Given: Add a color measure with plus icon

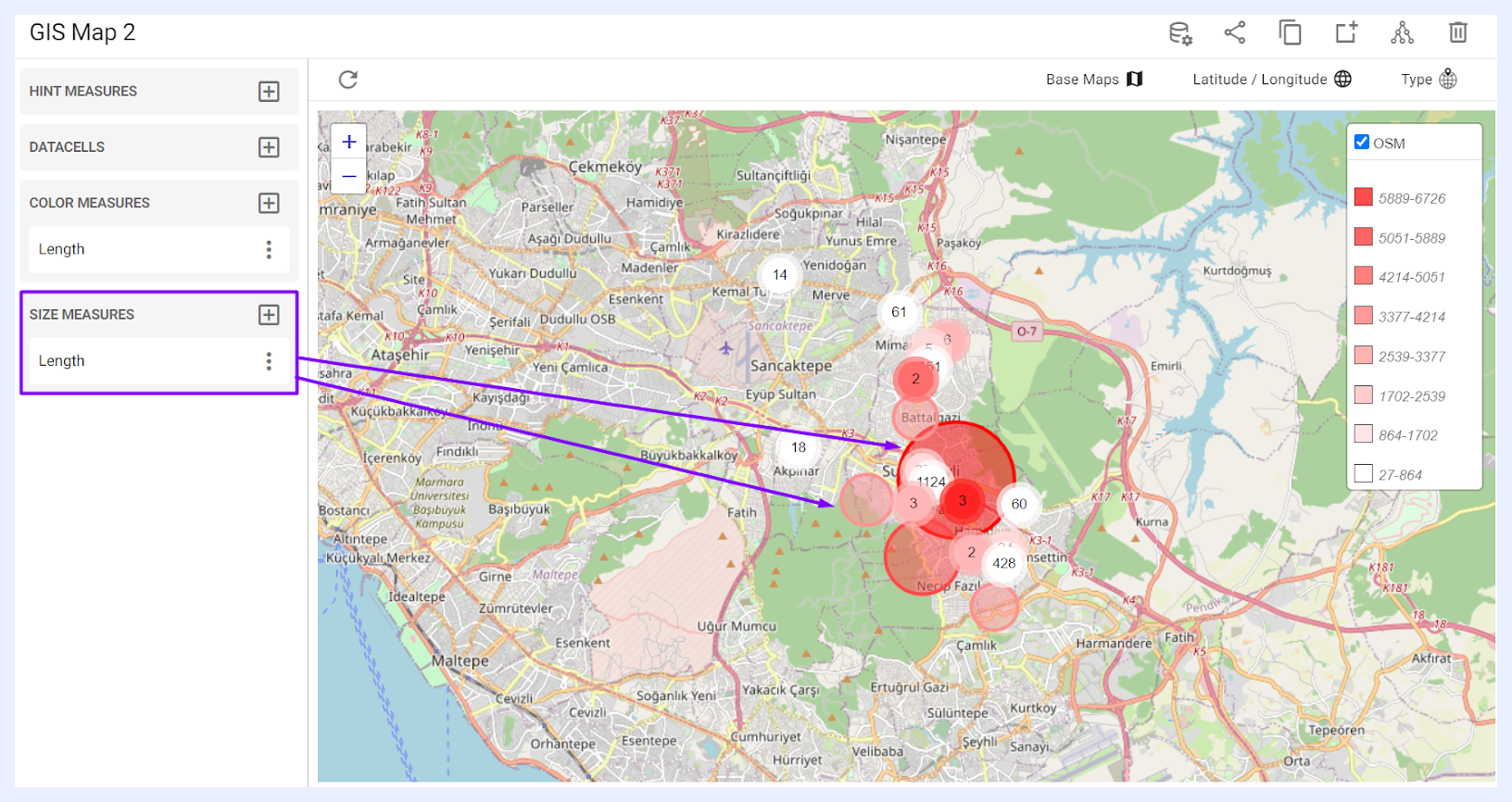Looking at the screenshot, I should [x=269, y=203].
